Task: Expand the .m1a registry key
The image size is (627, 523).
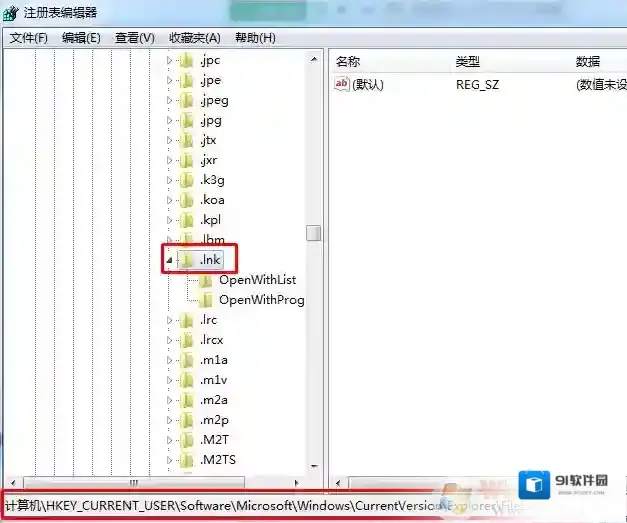Action: coord(170,360)
